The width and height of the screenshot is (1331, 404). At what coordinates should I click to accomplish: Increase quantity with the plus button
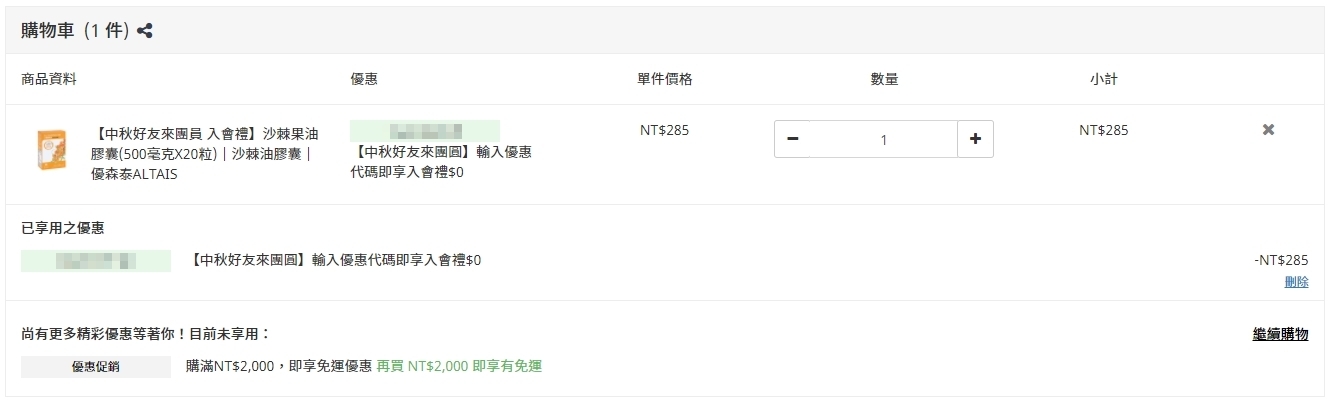point(975,139)
